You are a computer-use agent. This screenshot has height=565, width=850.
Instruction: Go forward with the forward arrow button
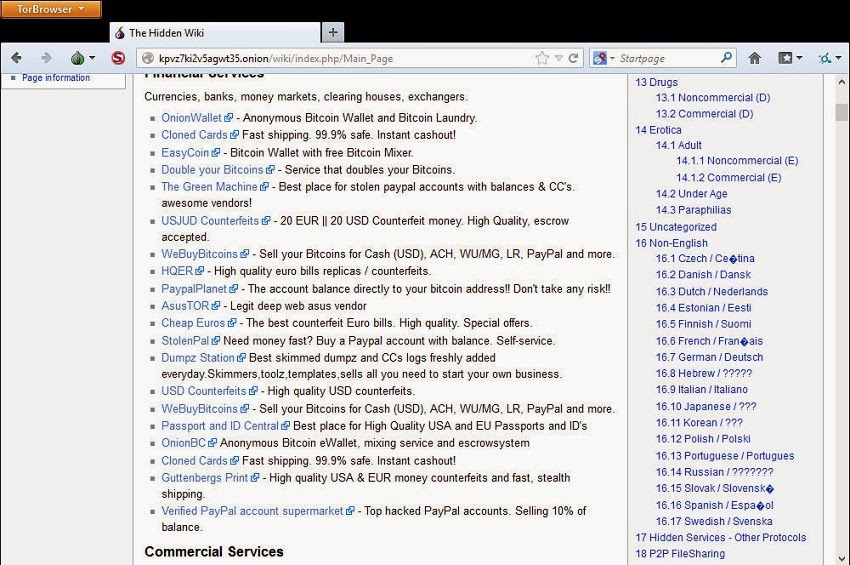click(47, 58)
